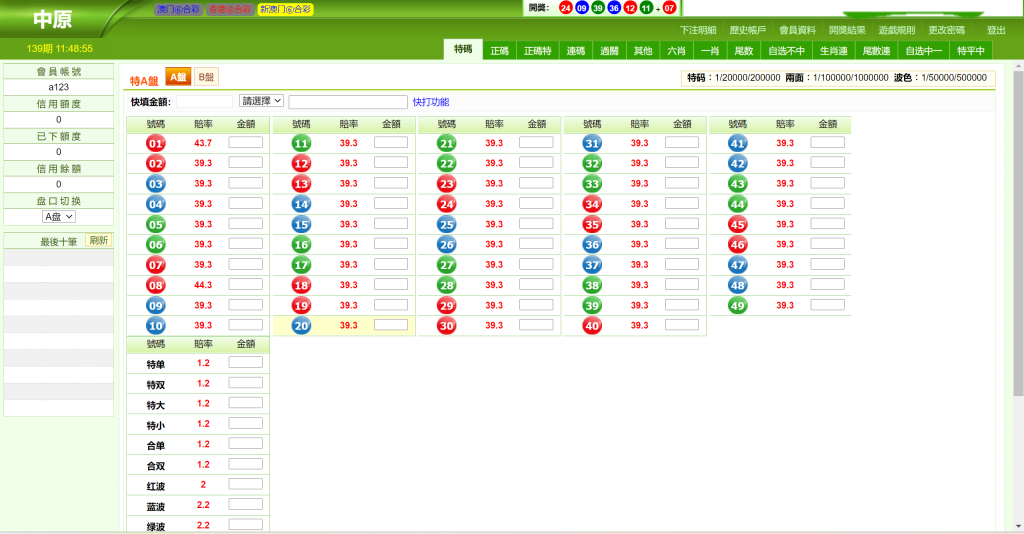Click 登出 to log out
Viewport: 1024px width, 534px height.
tap(996, 30)
